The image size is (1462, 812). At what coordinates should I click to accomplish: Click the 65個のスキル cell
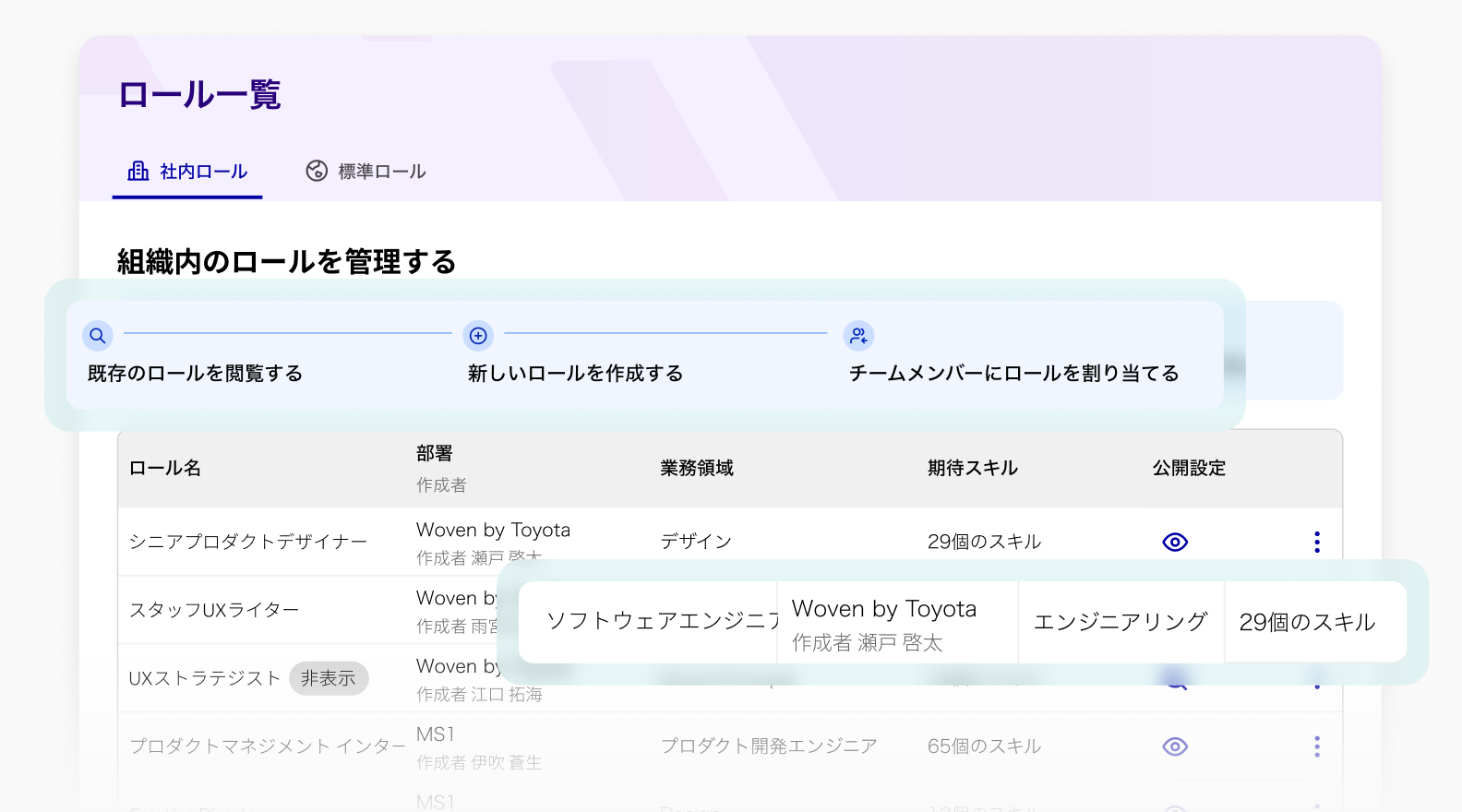click(984, 746)
